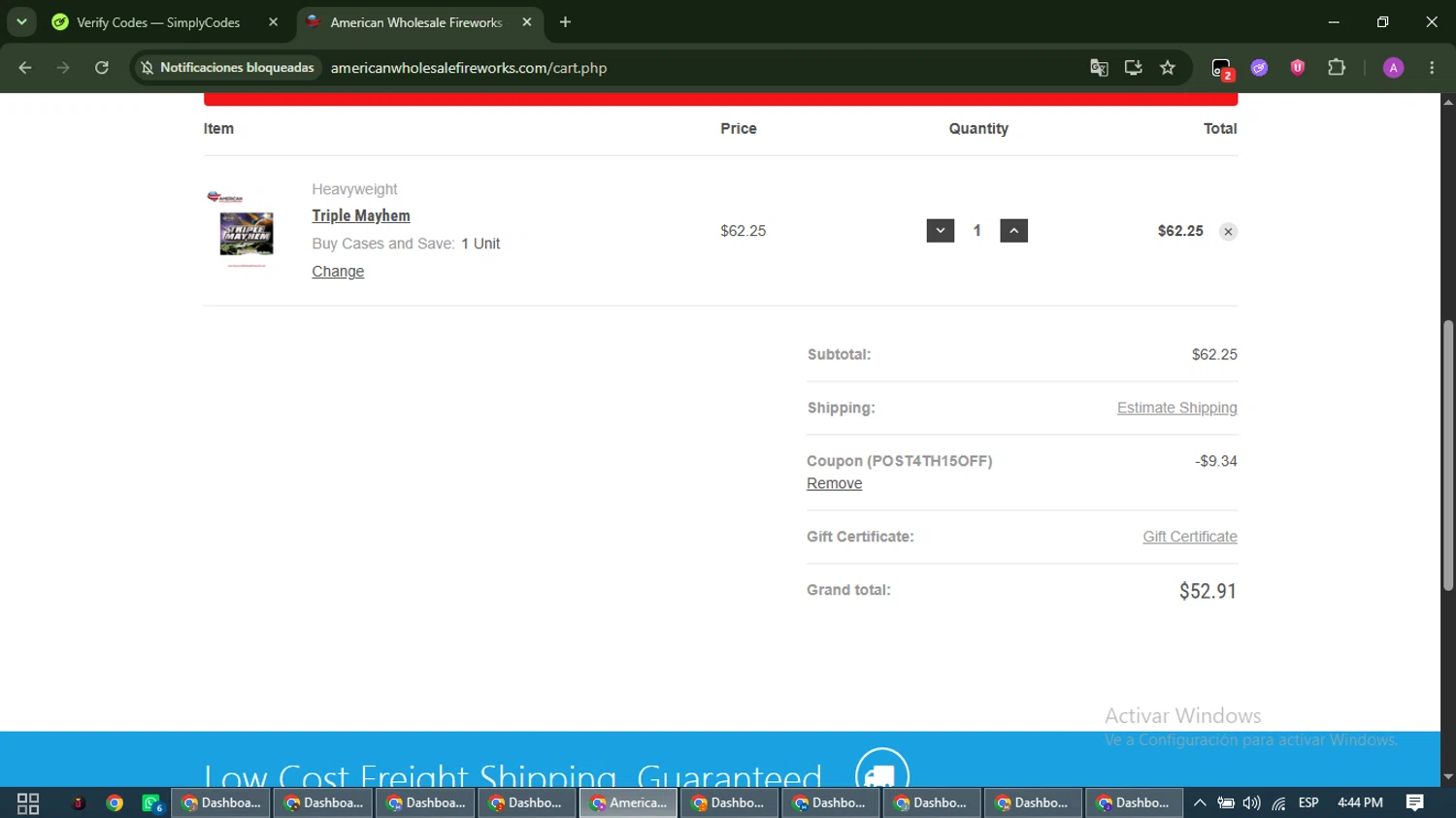Open the extension with red badge 2
Screen dimensions: 1456x818
click(x=1222, y=69)
